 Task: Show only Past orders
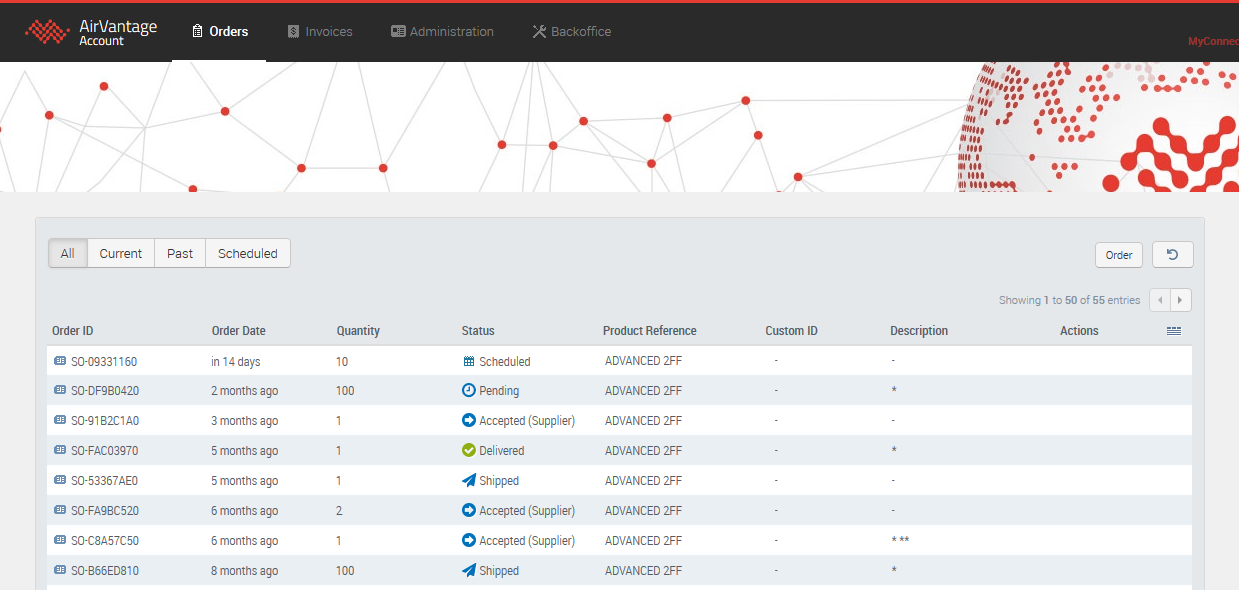coord(180,253)
